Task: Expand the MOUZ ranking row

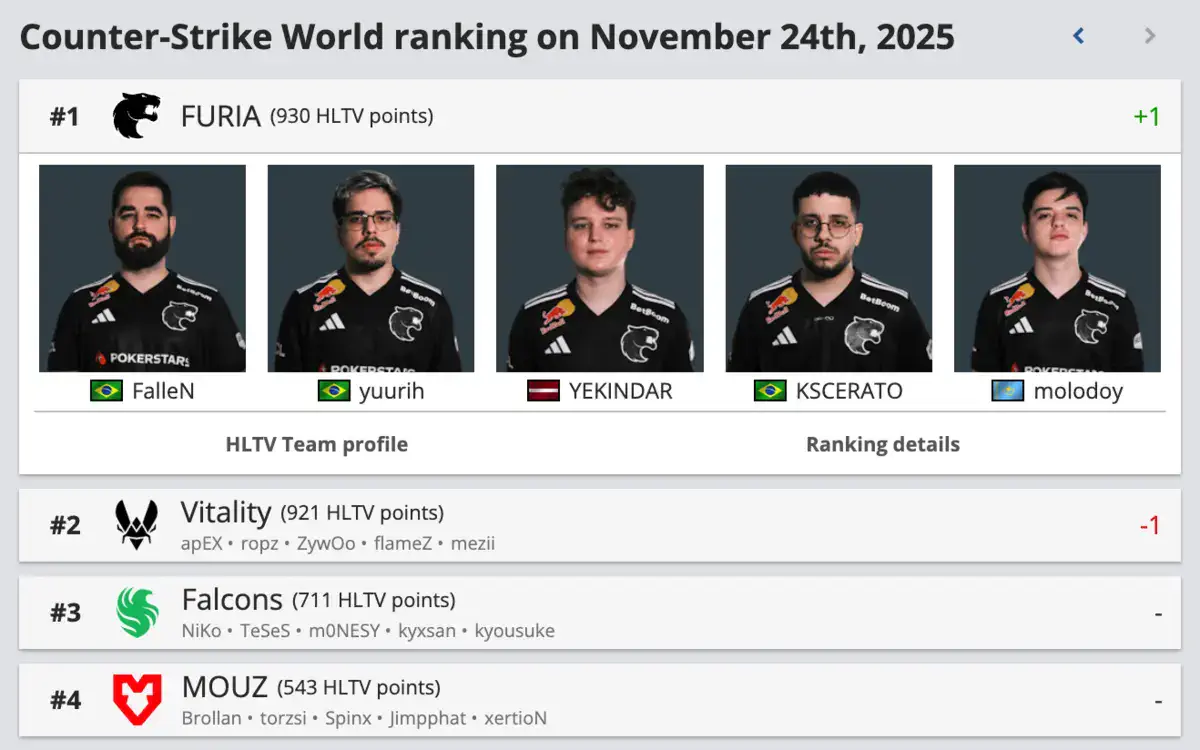Action: (x=600, y=699)
